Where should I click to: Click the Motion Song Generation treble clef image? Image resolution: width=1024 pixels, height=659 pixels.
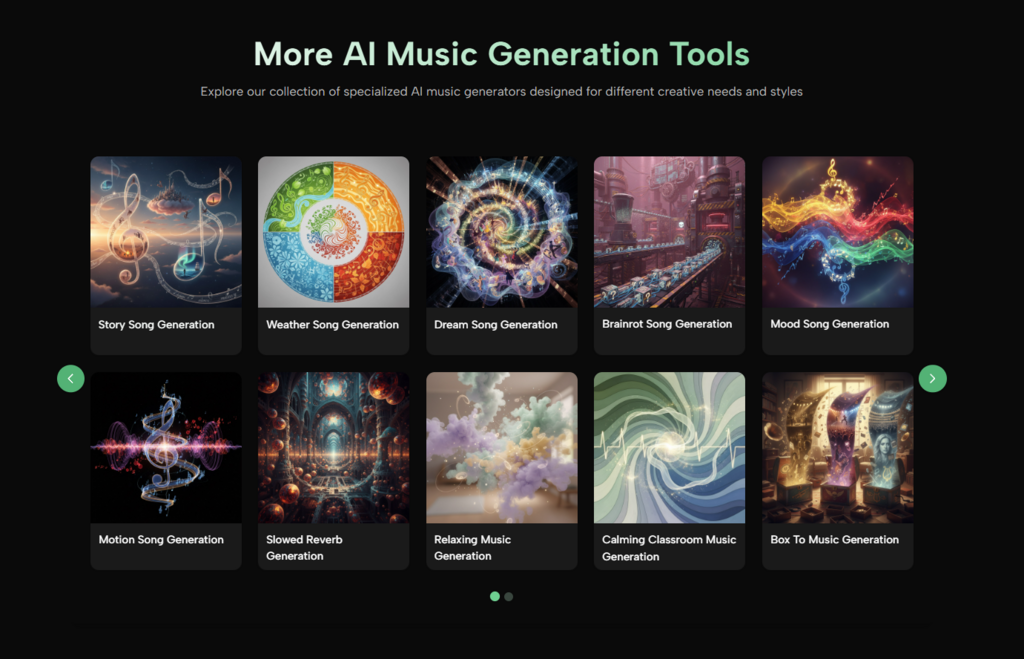[x=166, y=447]
